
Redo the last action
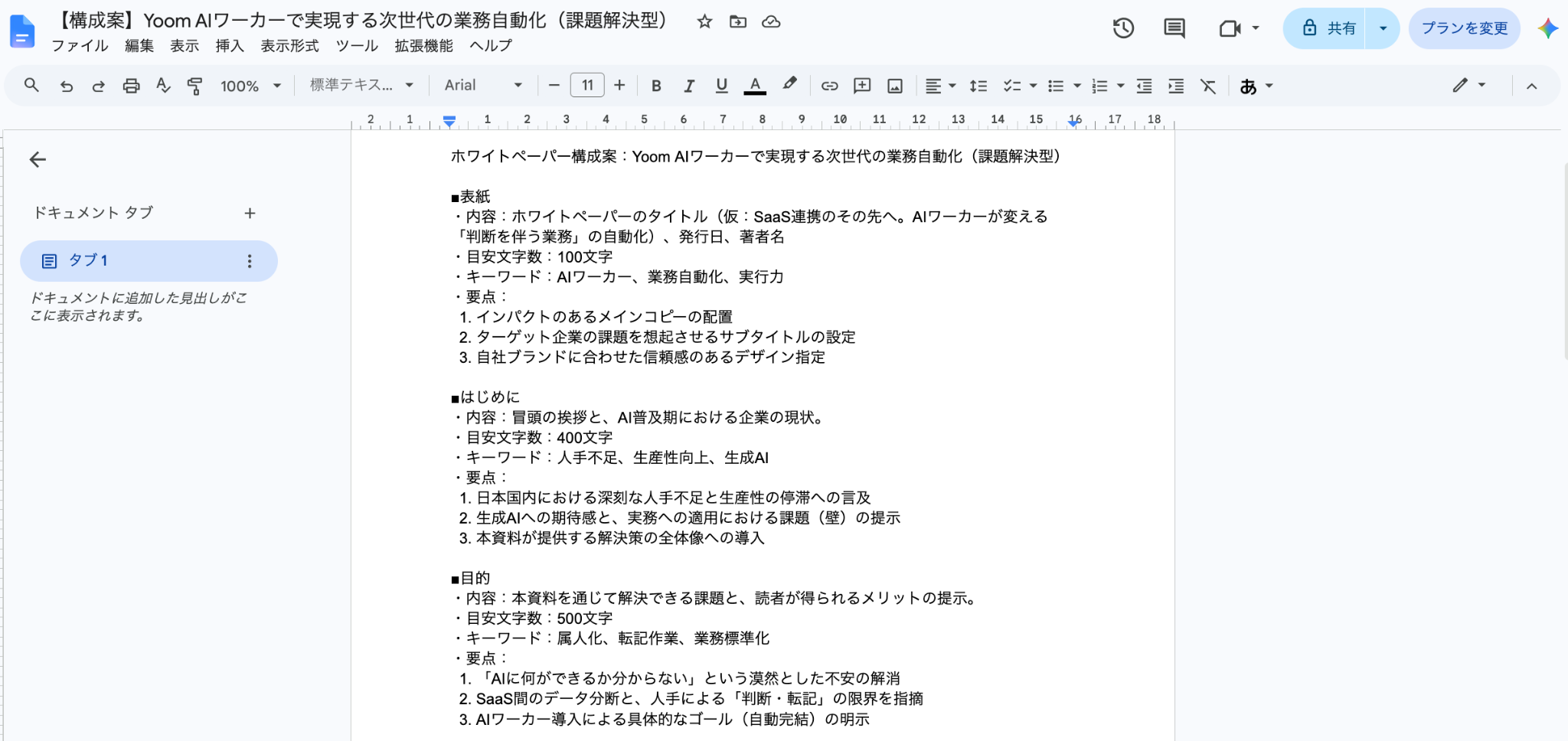tap(98, 86)
